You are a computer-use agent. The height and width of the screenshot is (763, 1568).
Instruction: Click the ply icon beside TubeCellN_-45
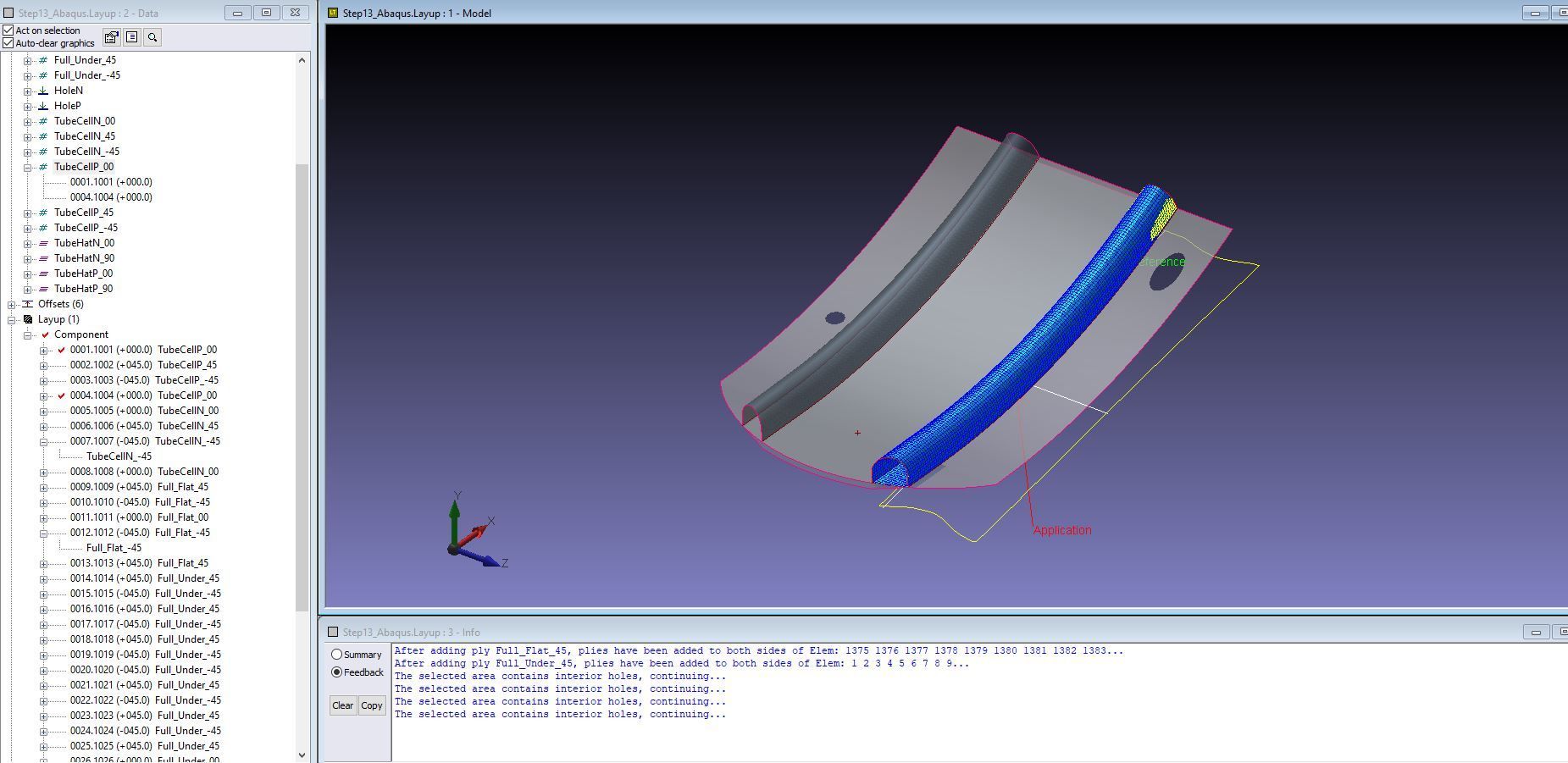tap(43, 152)
